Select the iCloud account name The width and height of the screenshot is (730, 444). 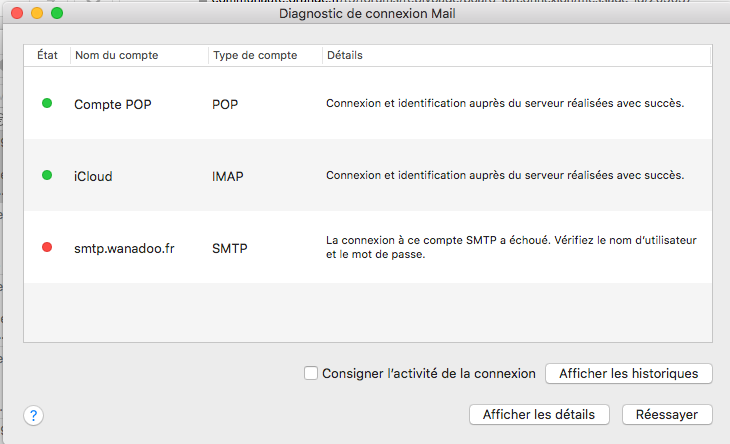tap(93, 176)
